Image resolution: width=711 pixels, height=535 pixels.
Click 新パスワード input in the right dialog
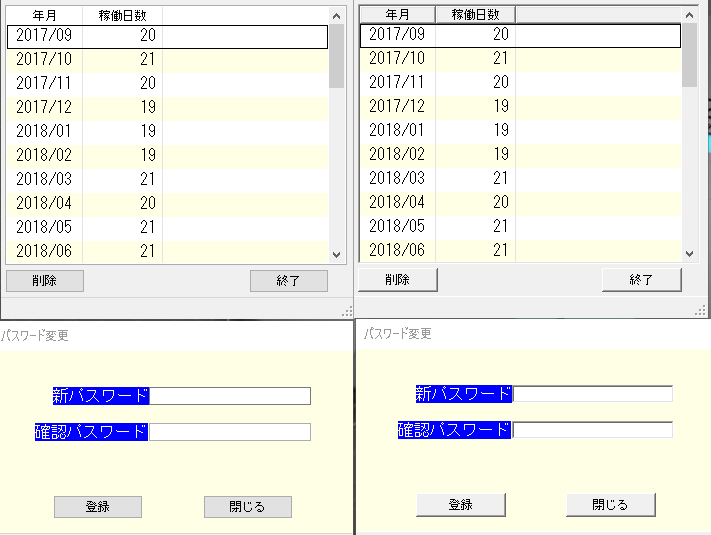592,394
